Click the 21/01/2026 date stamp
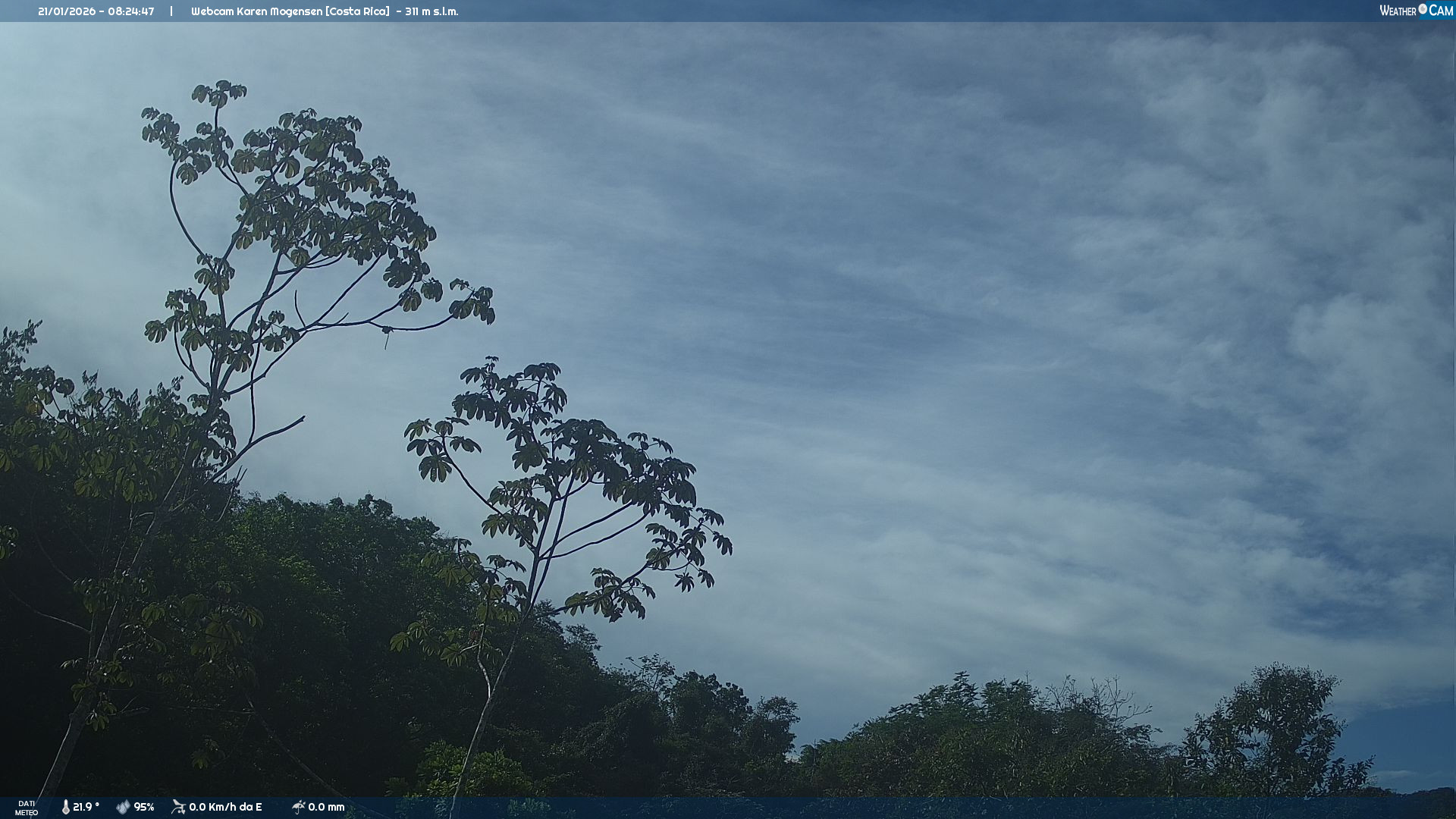This screenshot has width=1456, height=819. [66, 11]
